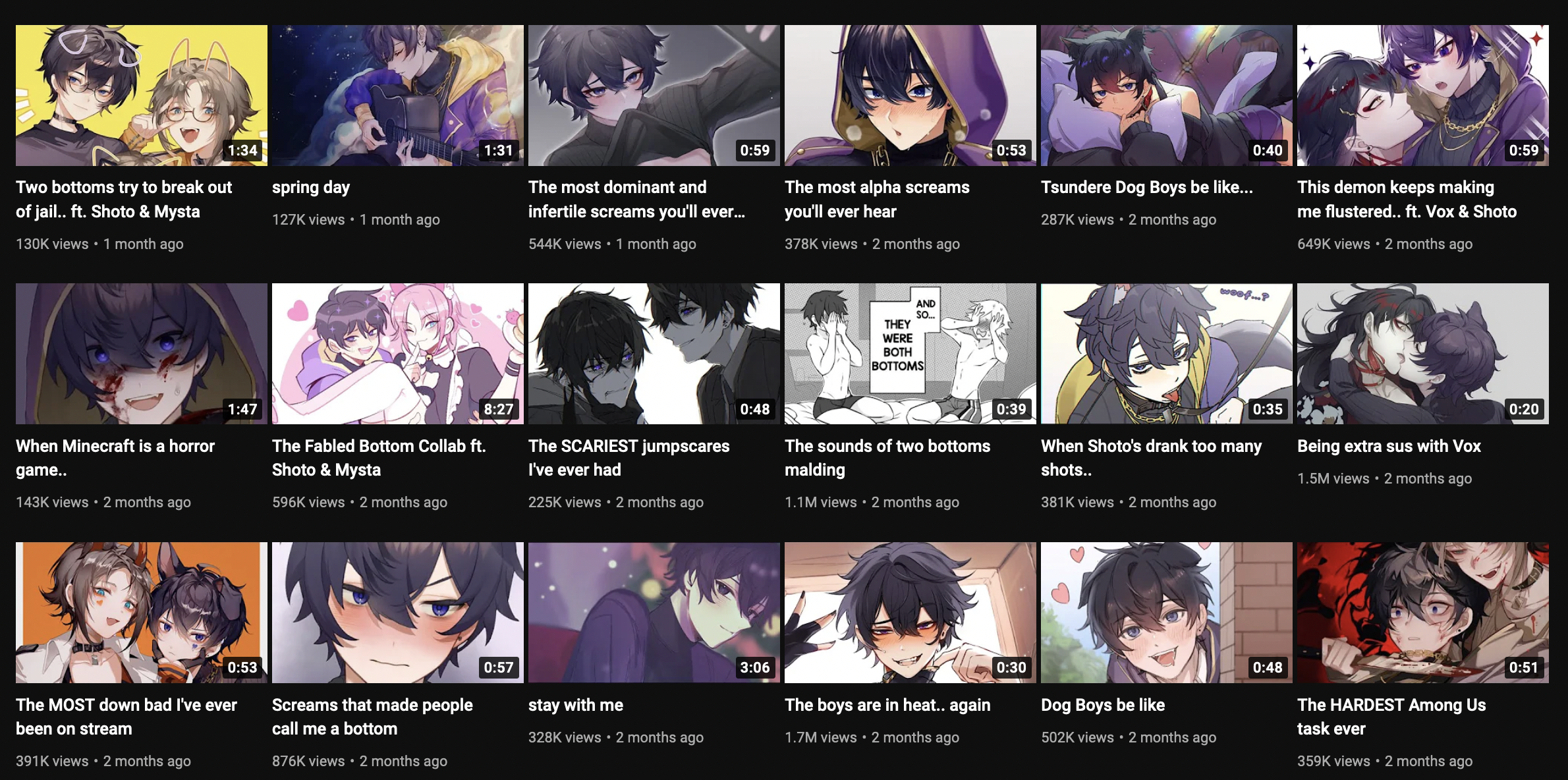Open 'When Shoto's drank too many shots' thumbnail

click(1166, 354)
